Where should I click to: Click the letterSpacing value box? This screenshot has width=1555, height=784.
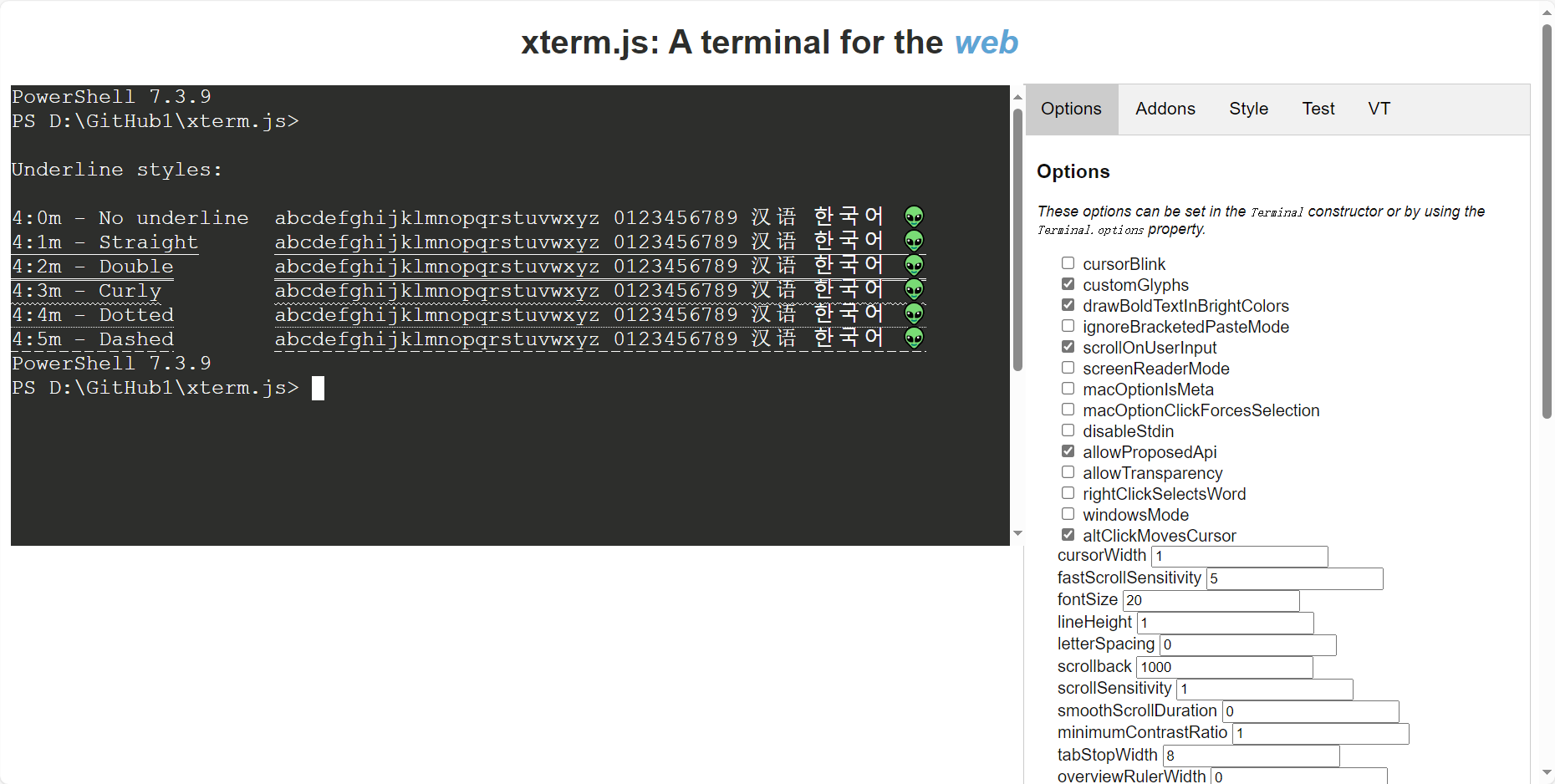(x=1247, y=644)
